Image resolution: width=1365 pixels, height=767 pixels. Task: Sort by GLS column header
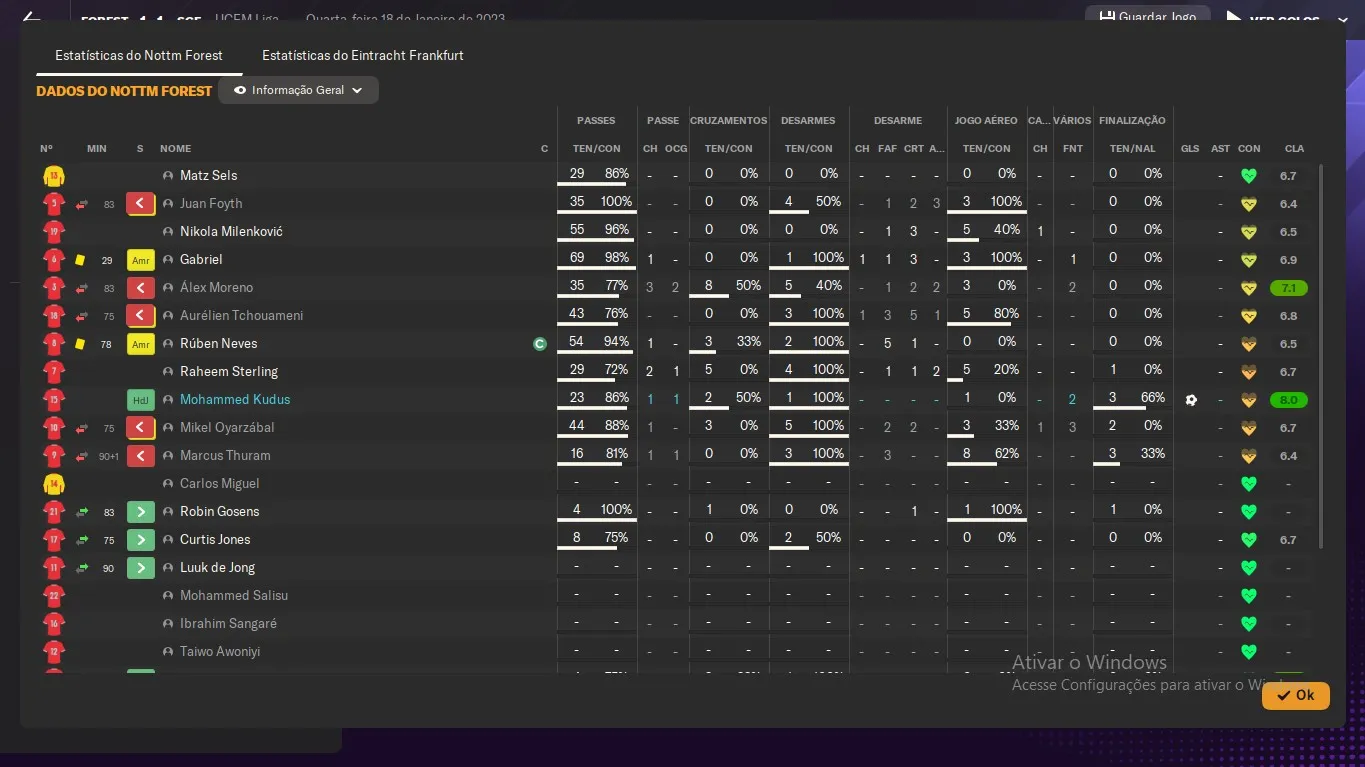pyautogui.click(x=1189, y=149)
